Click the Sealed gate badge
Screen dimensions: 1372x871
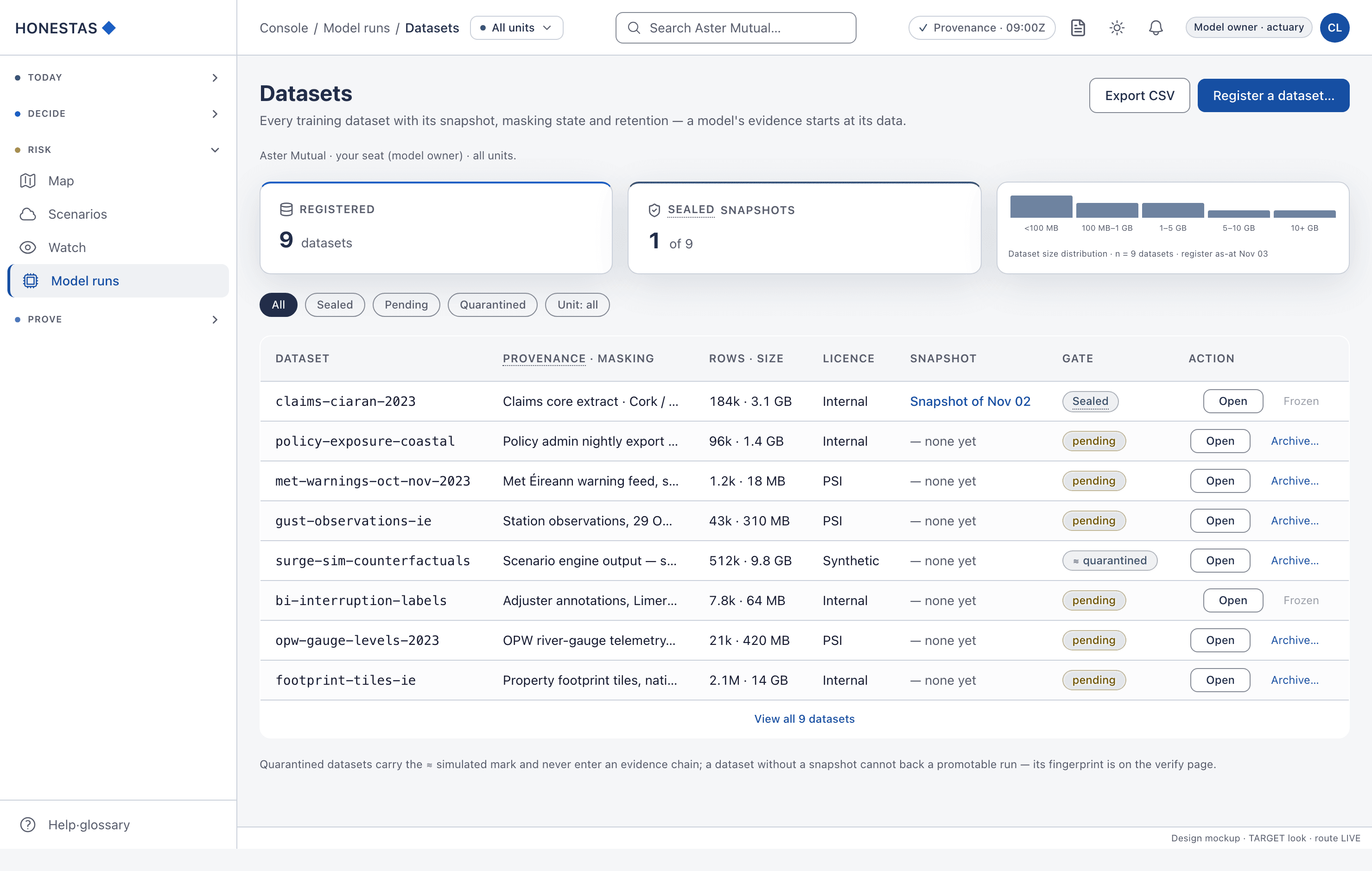[x=1090, y=401]
